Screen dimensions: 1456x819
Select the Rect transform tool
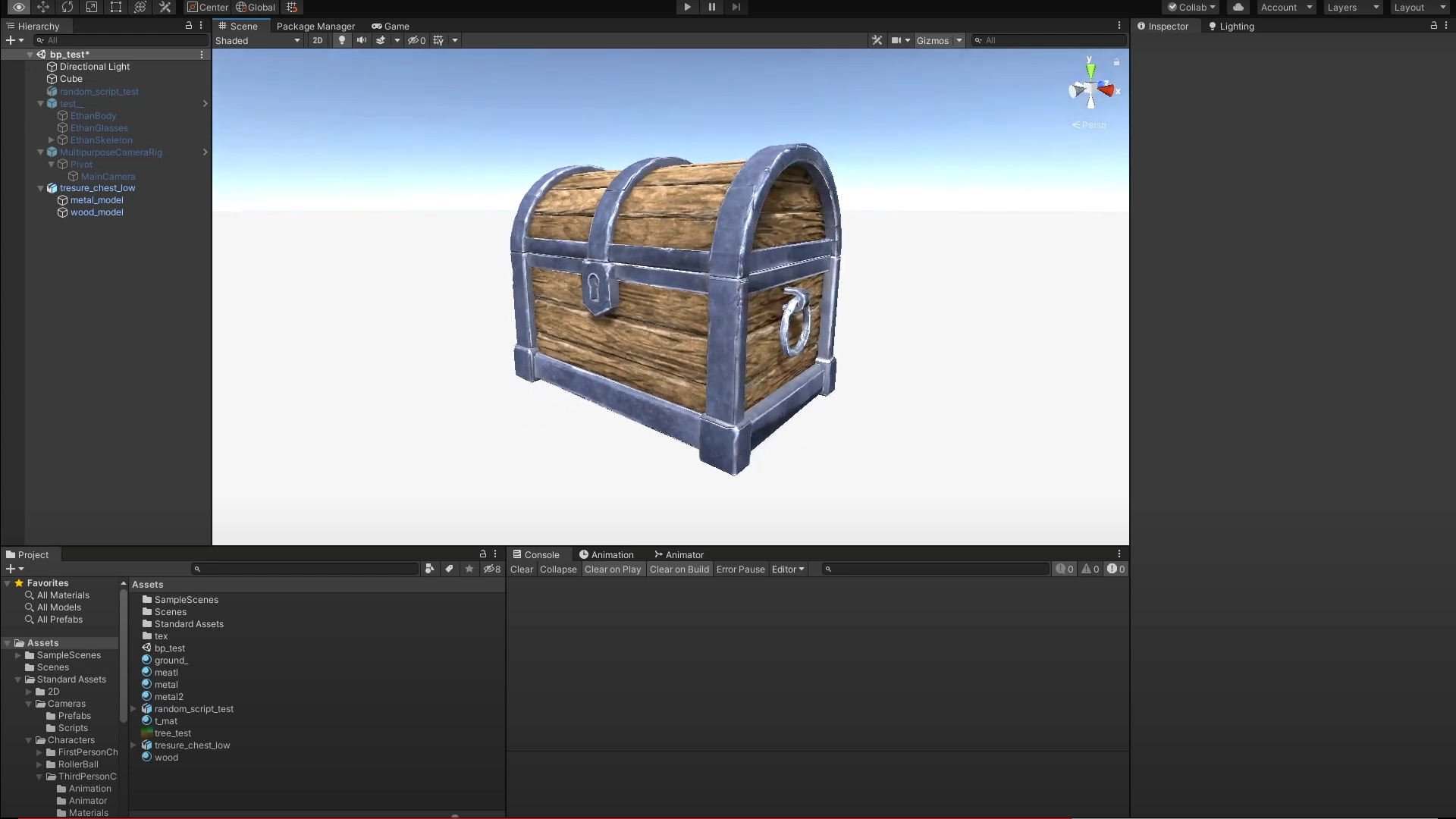click(x=116, y=7)
